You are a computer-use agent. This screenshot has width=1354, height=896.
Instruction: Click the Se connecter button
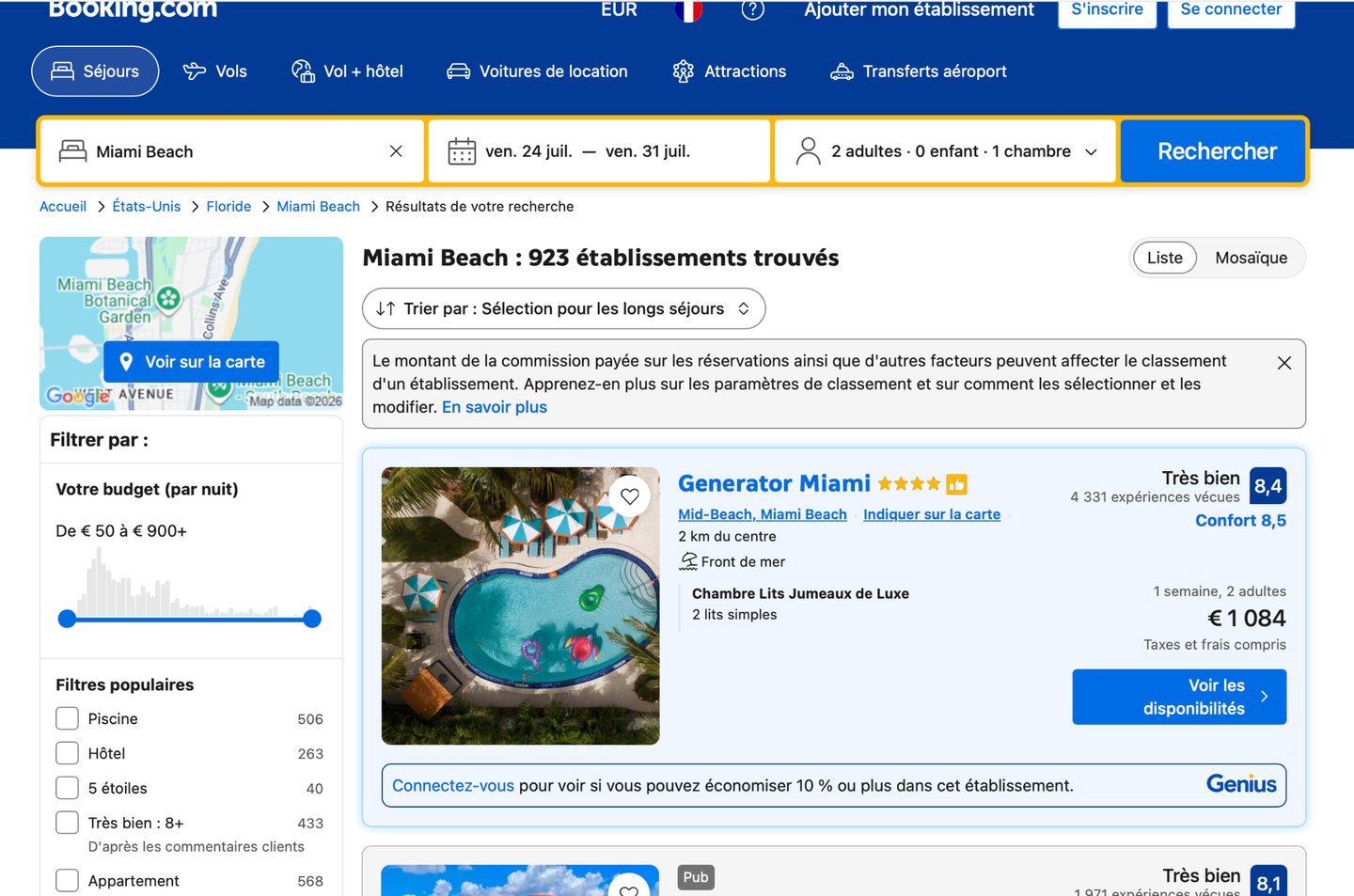coord(1231,11)
